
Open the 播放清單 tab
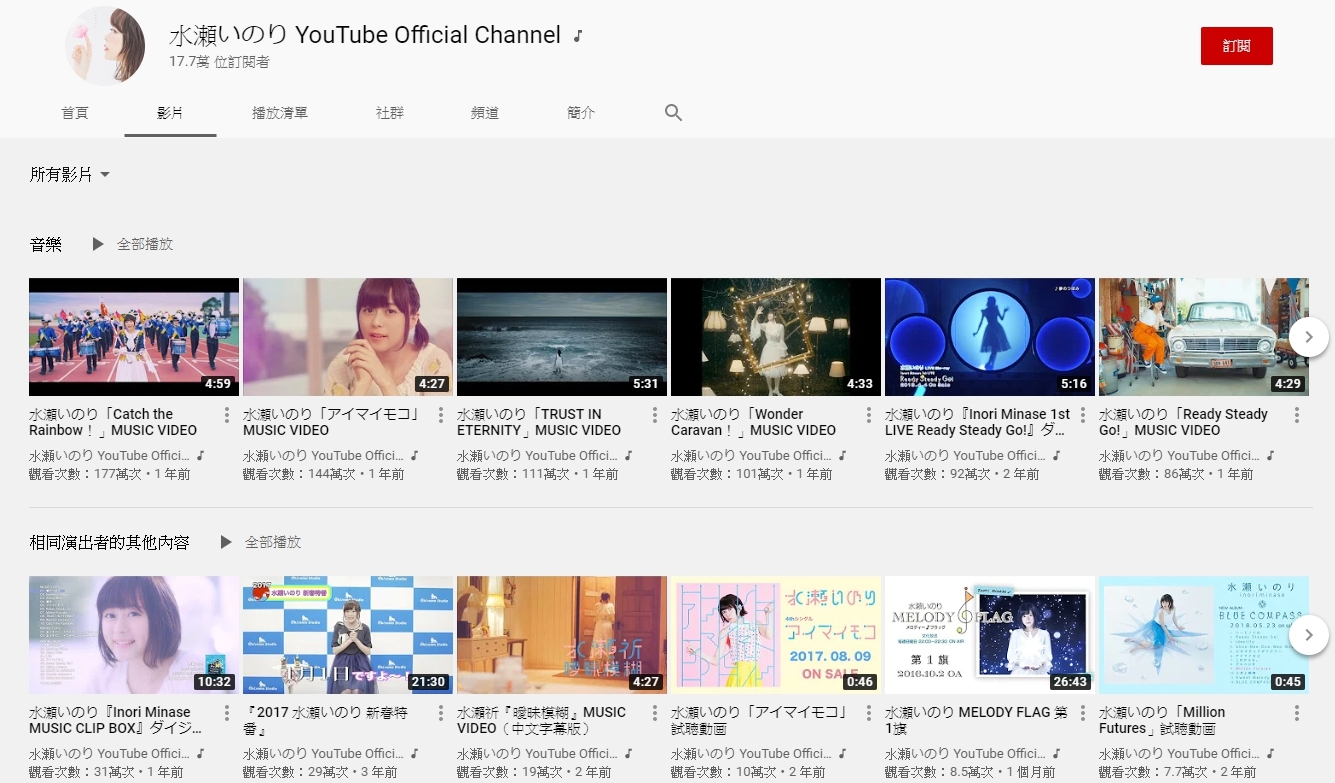pos(280,113)
